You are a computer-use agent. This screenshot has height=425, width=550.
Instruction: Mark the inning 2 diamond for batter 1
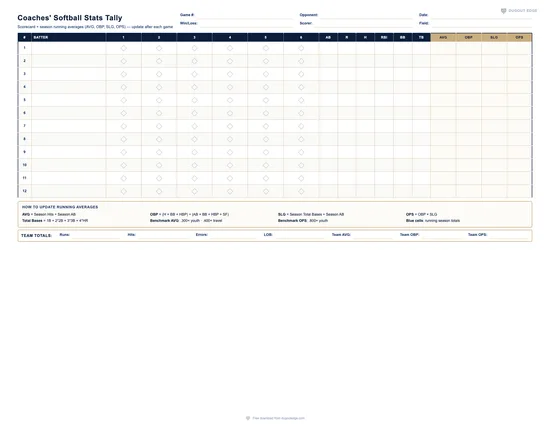click(x=159, y=48)
